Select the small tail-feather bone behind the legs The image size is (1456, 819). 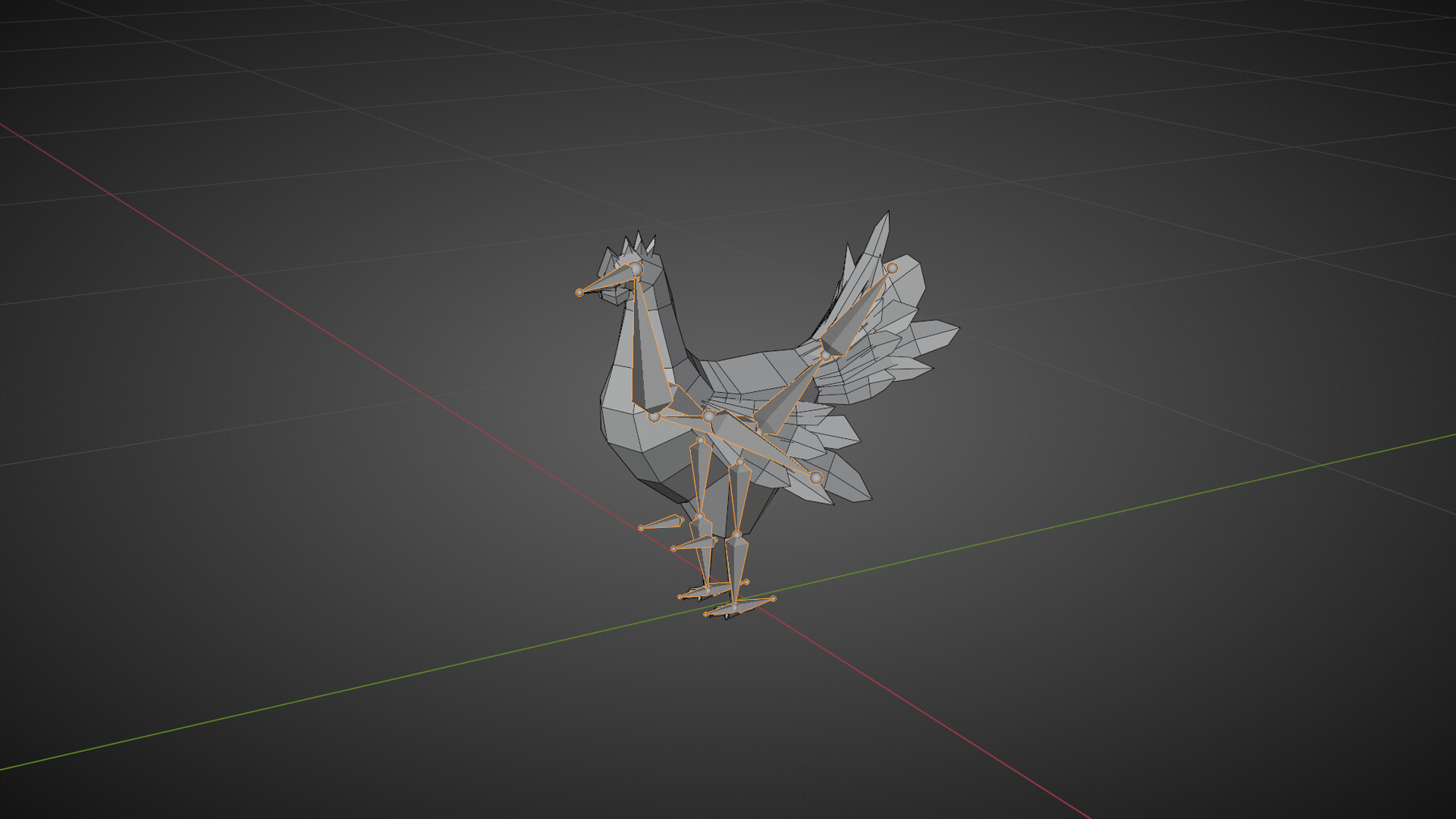pos(662,523)
